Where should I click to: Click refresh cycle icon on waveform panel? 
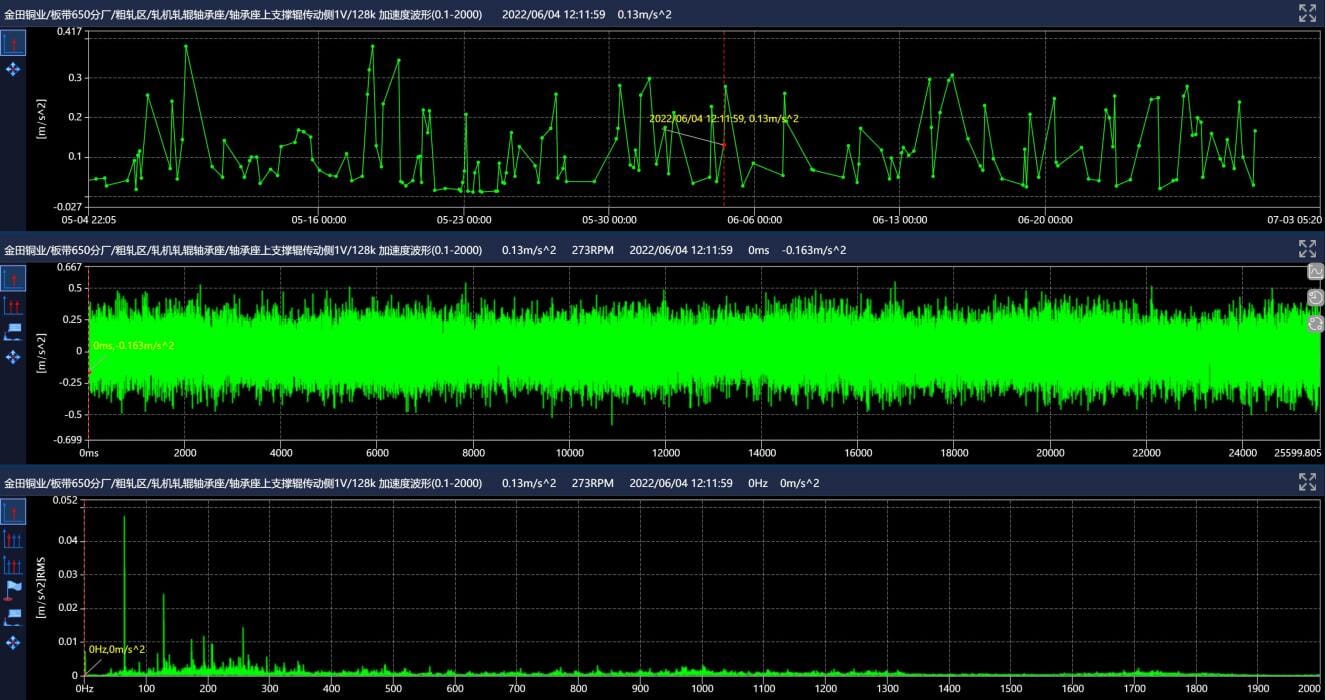[1315, 323]
